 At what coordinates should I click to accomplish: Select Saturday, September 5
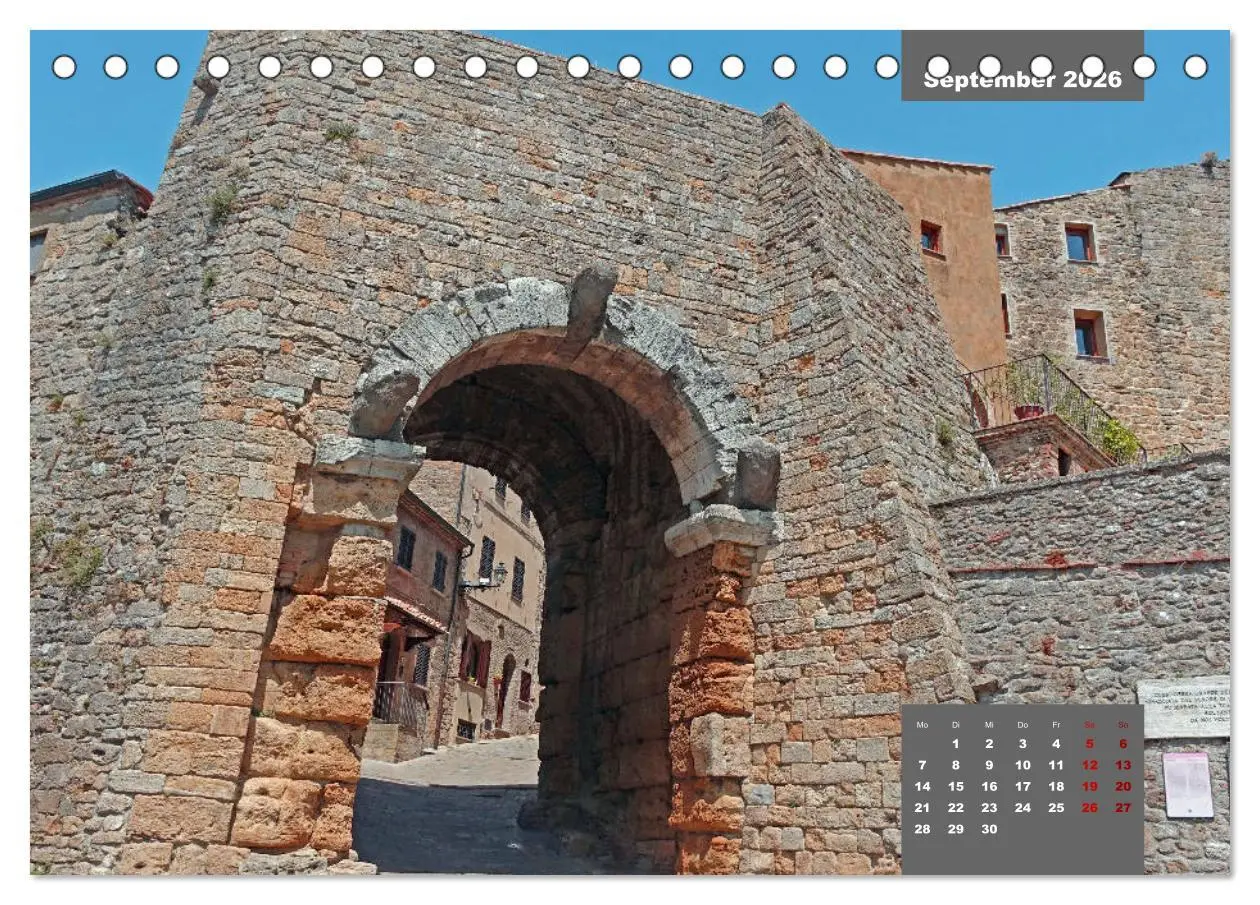click(x=1090, y=743)
